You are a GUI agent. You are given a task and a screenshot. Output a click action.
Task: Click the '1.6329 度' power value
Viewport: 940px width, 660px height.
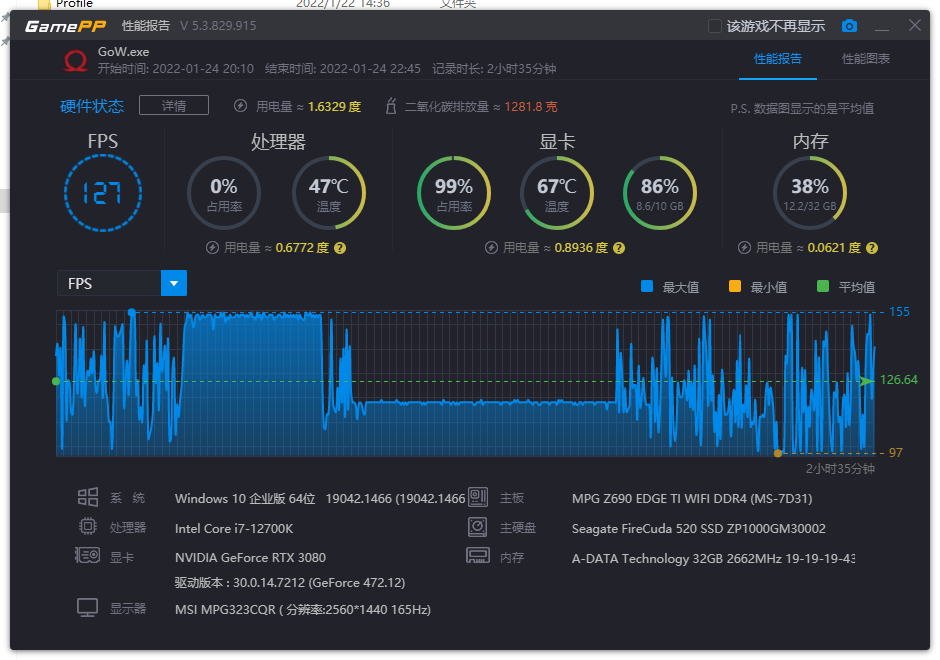point(335,107)
